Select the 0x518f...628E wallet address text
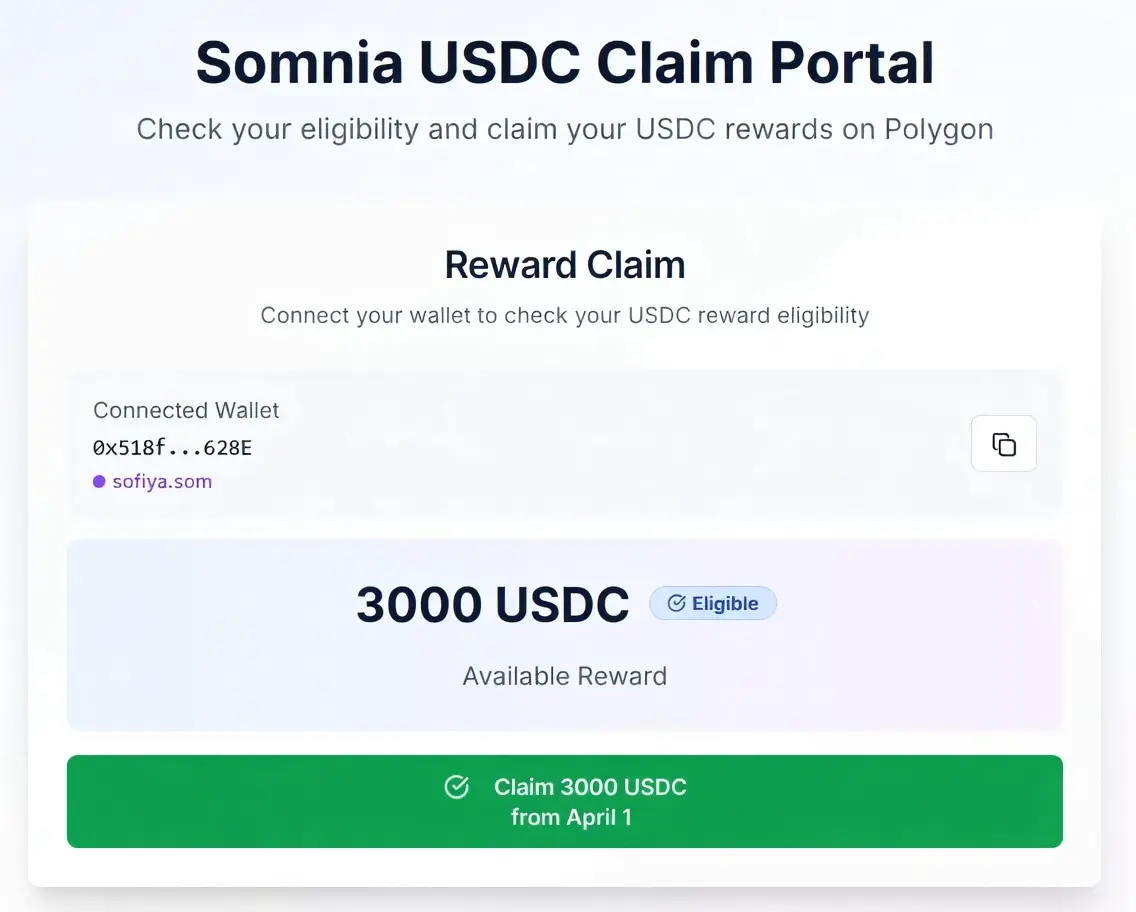Screen dimensions: 1136x912 click(x=172, y=447)
